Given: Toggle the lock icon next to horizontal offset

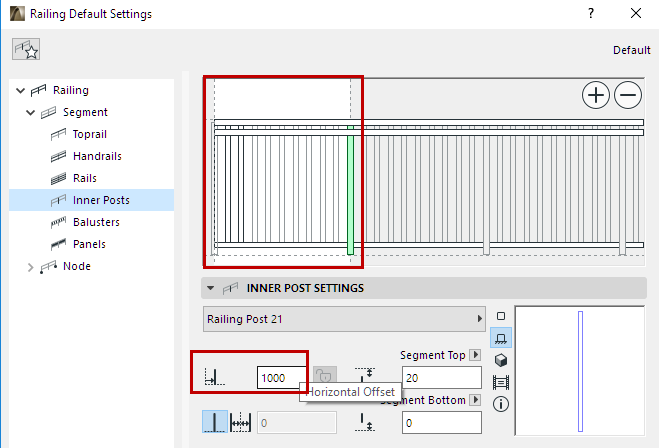Looking at the screenshot, I should coord(324,375).
